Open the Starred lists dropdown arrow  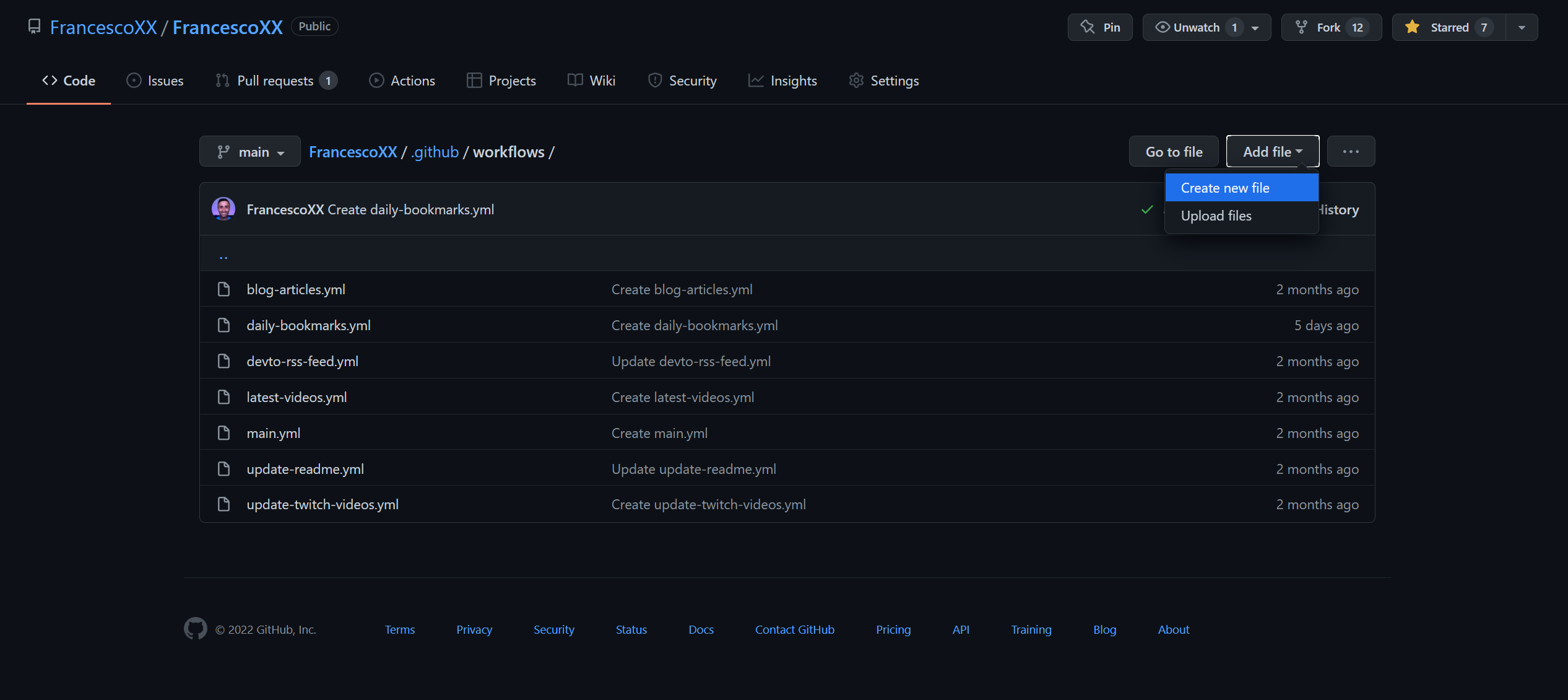coord(1522,27)
